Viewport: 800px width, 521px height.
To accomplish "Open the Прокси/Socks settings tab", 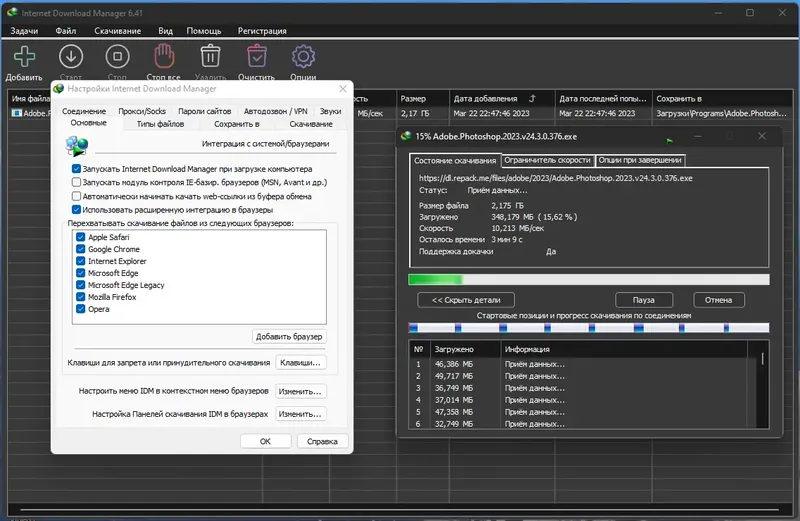I will [x=140, y=111].
